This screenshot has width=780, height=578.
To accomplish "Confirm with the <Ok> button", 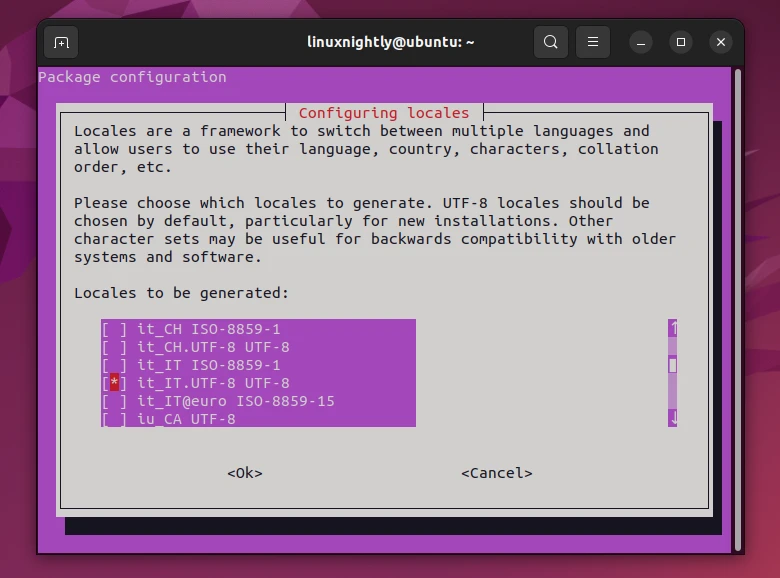I will coord(245,473).
